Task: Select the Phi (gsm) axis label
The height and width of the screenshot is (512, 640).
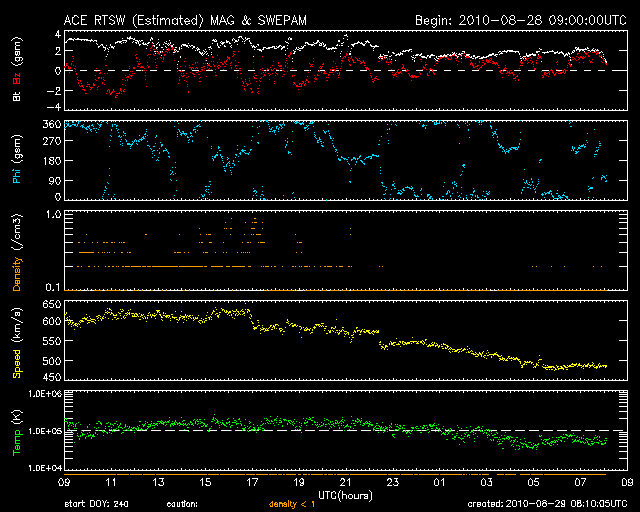Action: (x=17, y=162)
